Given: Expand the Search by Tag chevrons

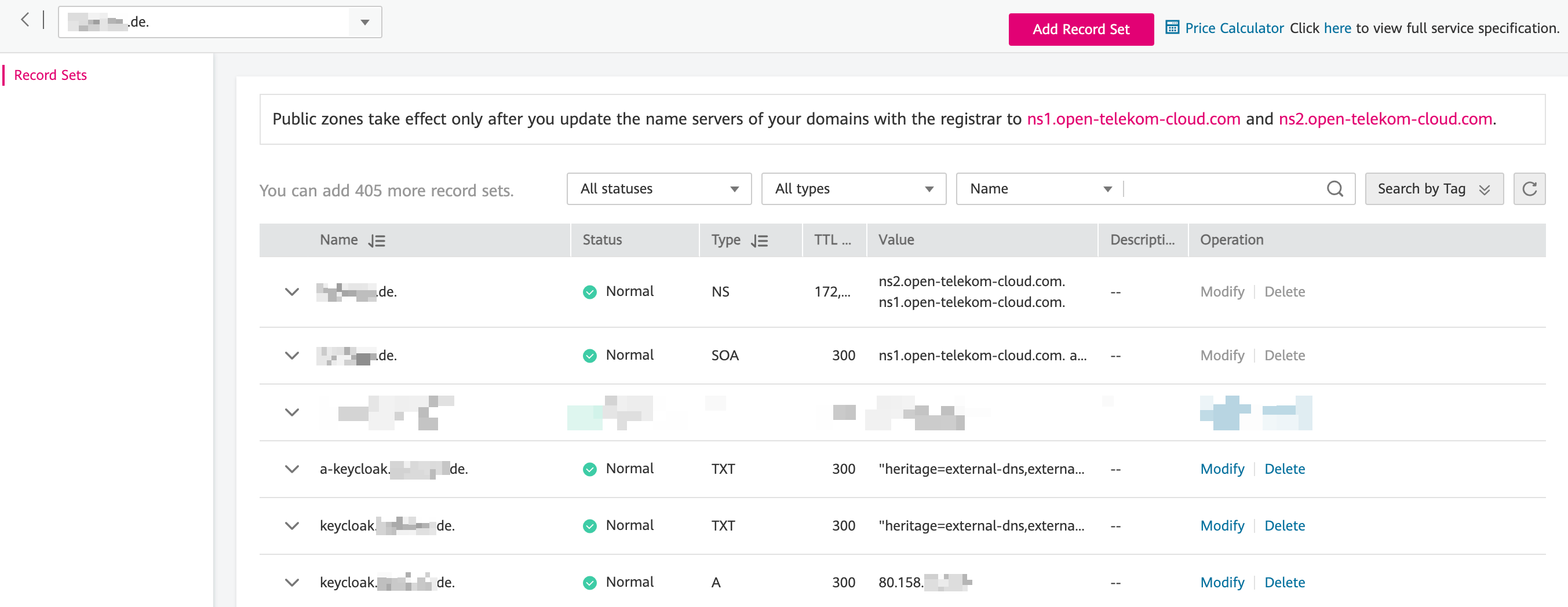Looking at the screenshot, I should [1484, 190].
